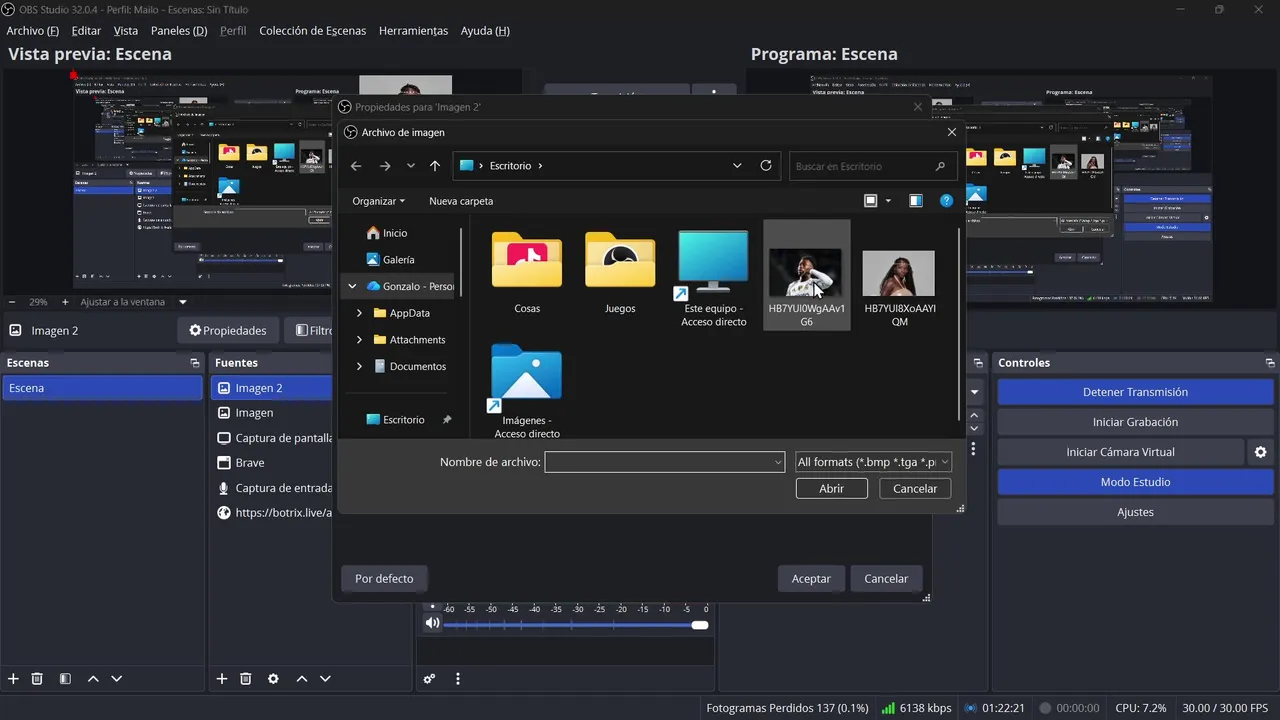
Task: Expand the Attachments folder node
Action: (360, 340)
